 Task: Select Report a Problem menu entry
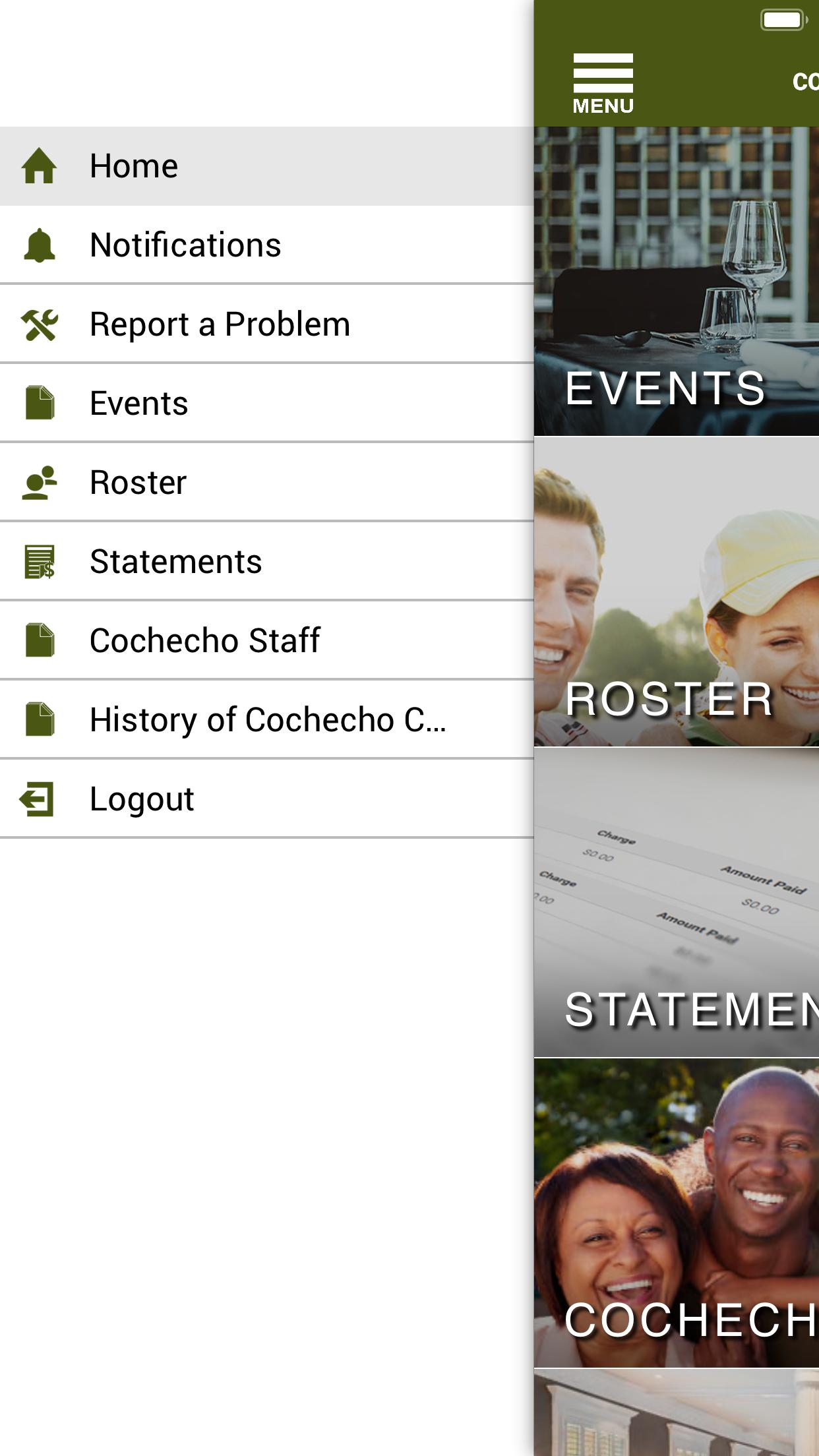click(266, 324)
